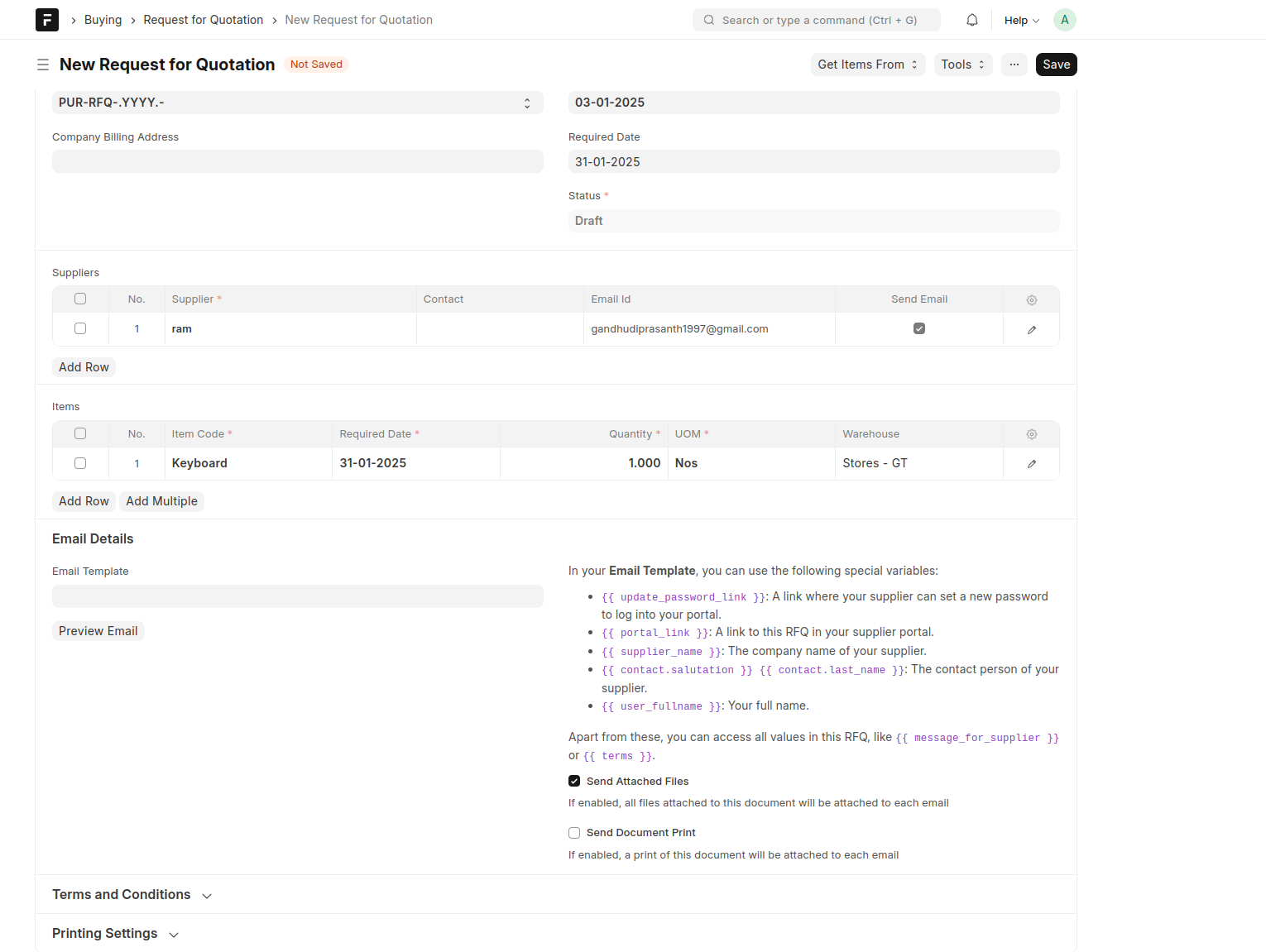Open the three-dots more menu
Image resolution: width=1266 pixels, height=952 pixels.
(x=1014, y=65)
